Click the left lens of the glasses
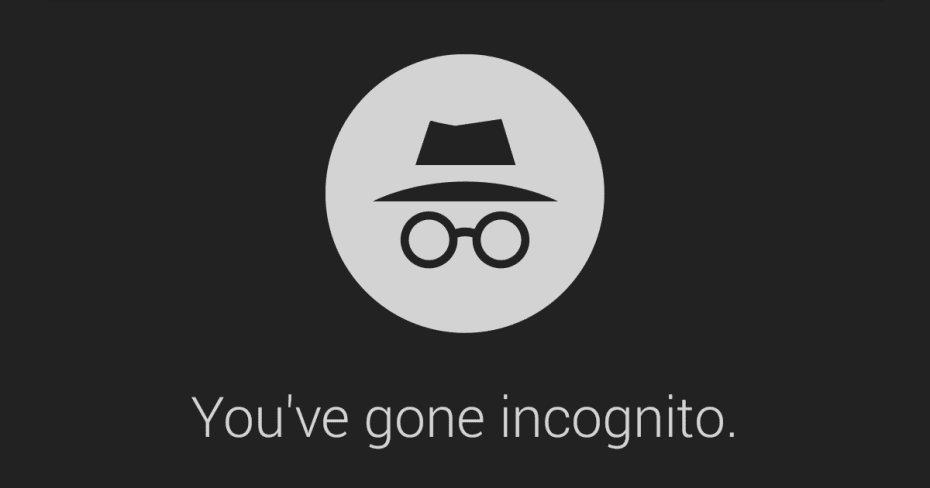The width and height of the screenshot is (930, 488). click(429, 240)
